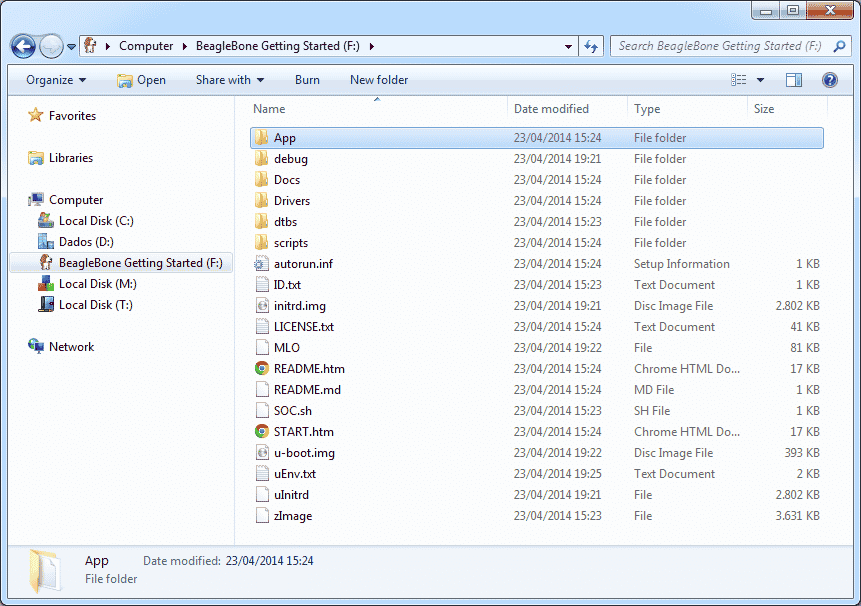Select the uEnv.txt file name

pyautogui.click(x=295, y=474)
